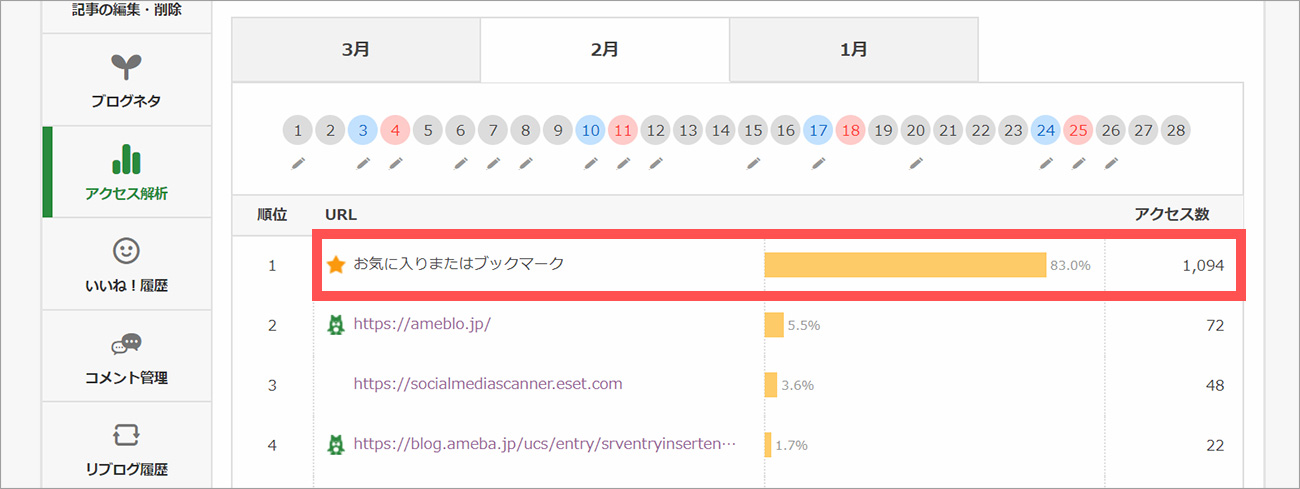This screenshot has width=1300, height=489.
Task: Open the blog.ameba.jp srventryinsert link
Action: pos(545,444)
